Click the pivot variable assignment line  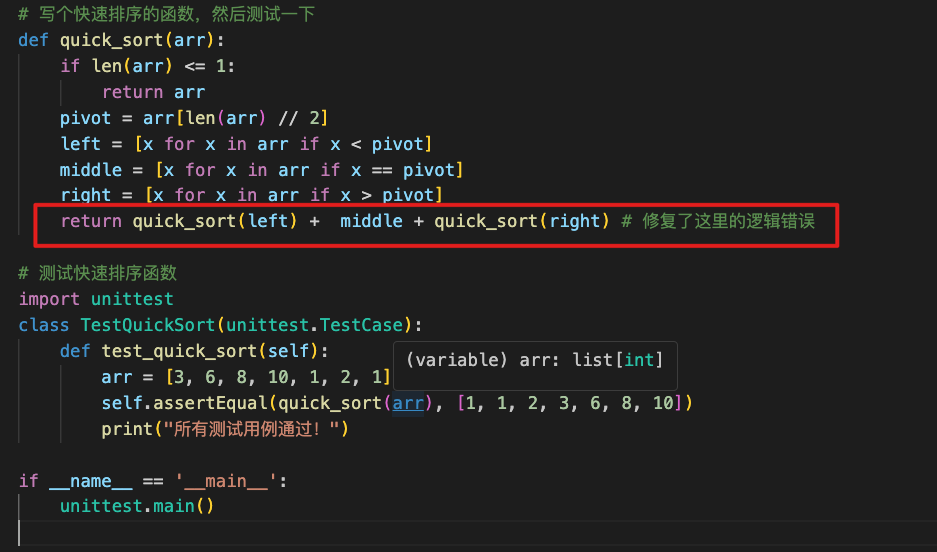click(x=194, y=118)
